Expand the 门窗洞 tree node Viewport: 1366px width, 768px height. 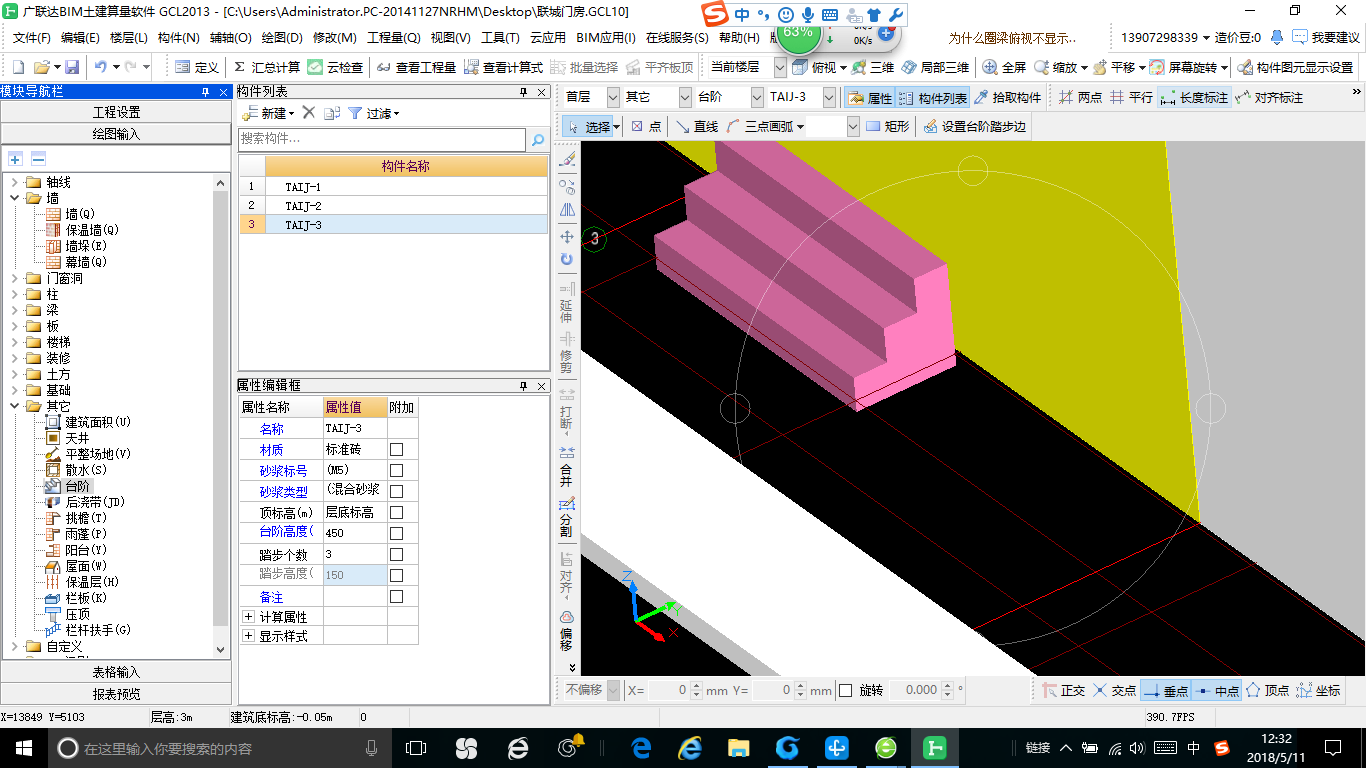[x=15, y=278]
